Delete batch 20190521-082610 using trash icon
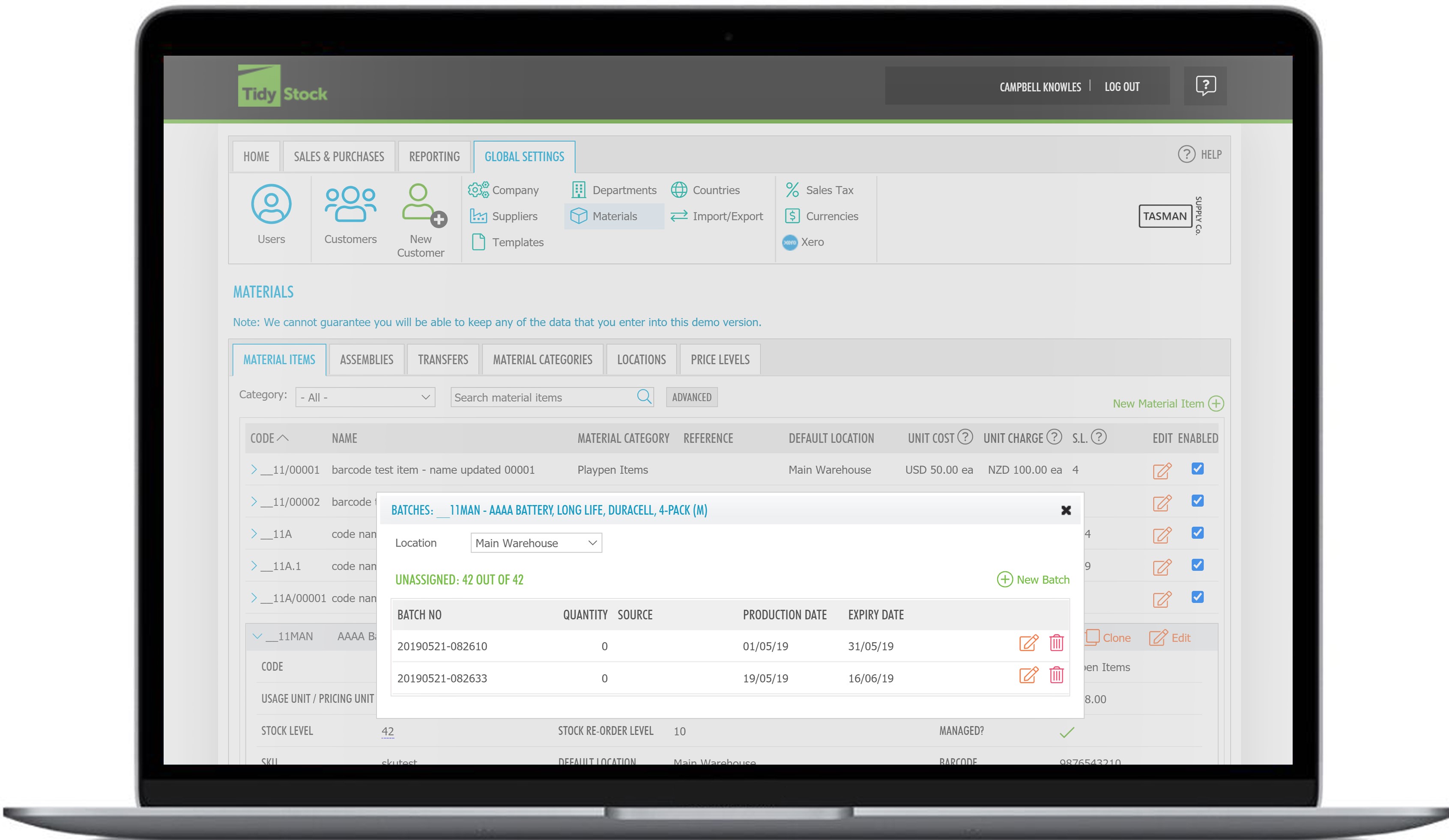This screenshot has height=840, width=1449. coord(1056,644)
